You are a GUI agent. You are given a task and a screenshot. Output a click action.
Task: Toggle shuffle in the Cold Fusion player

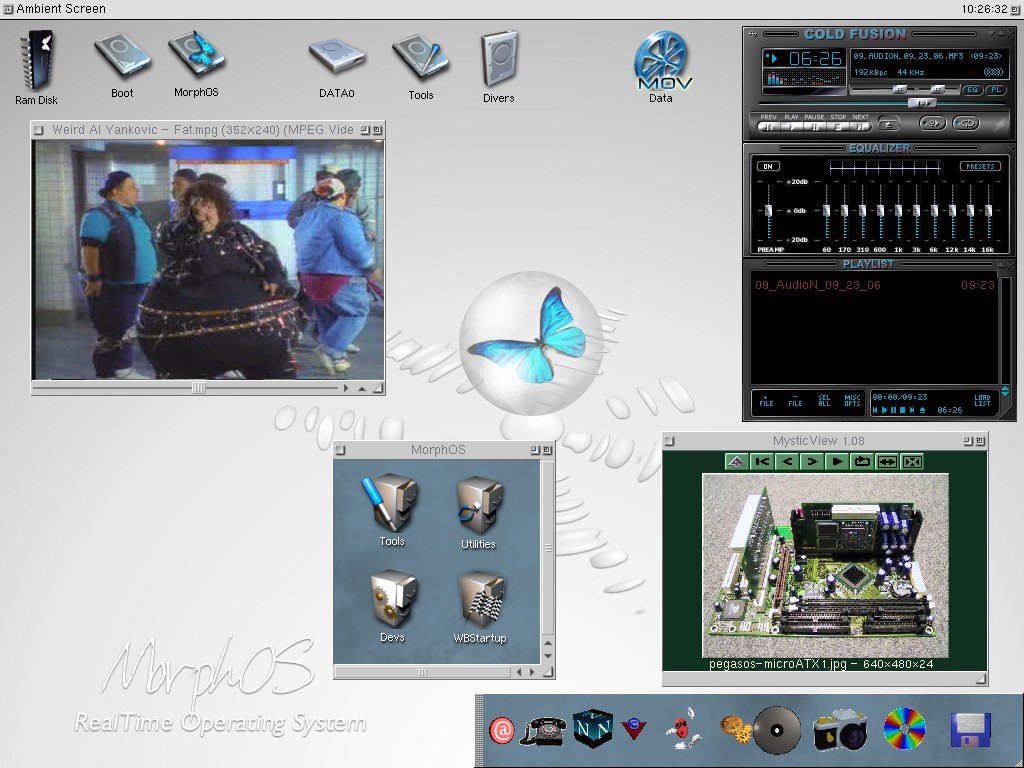933,123
